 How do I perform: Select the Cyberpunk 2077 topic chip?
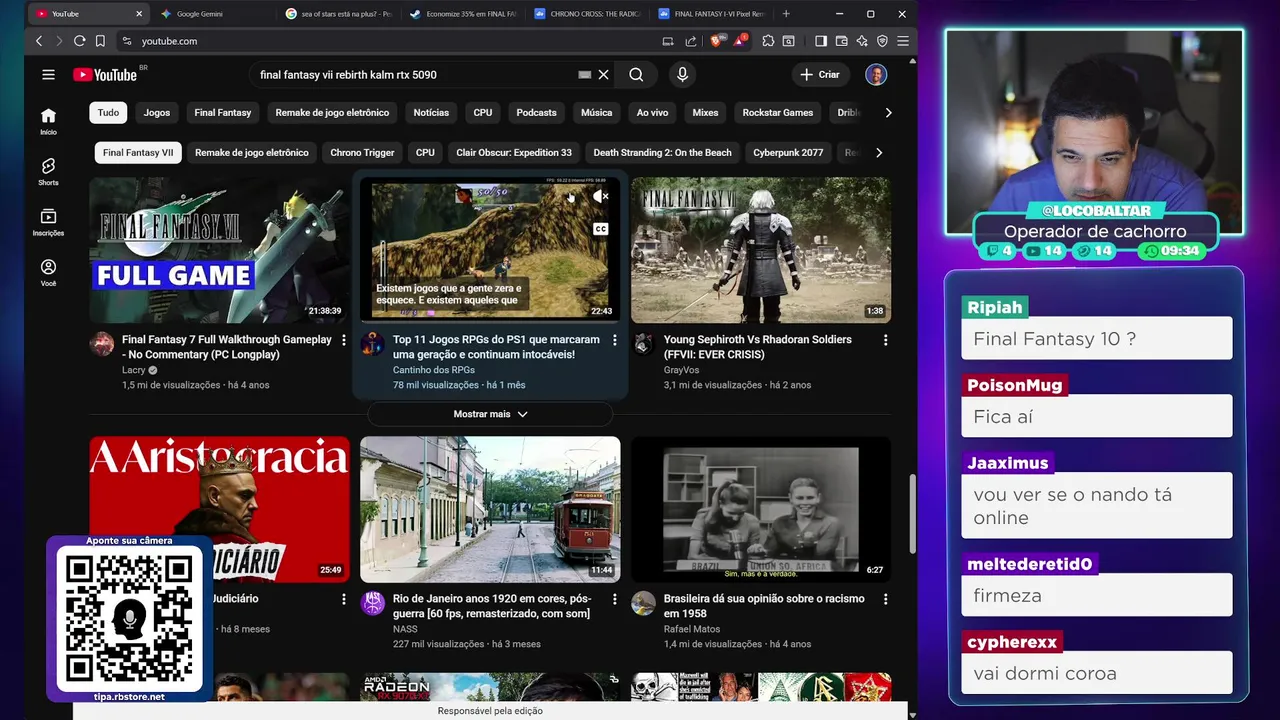pyautogui.click(x=788, y=153)
